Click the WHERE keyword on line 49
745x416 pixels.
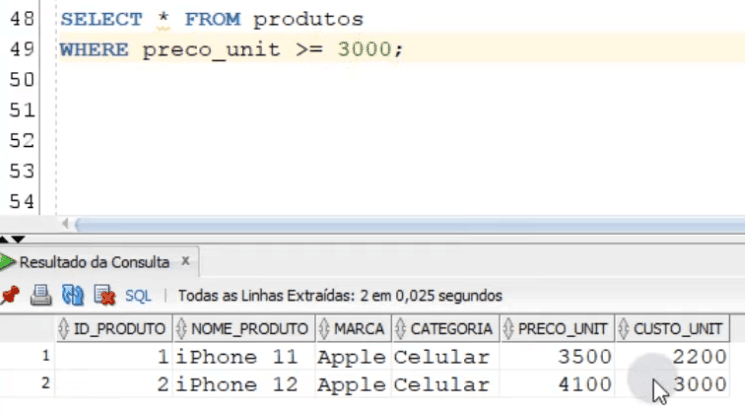point(94,49)
